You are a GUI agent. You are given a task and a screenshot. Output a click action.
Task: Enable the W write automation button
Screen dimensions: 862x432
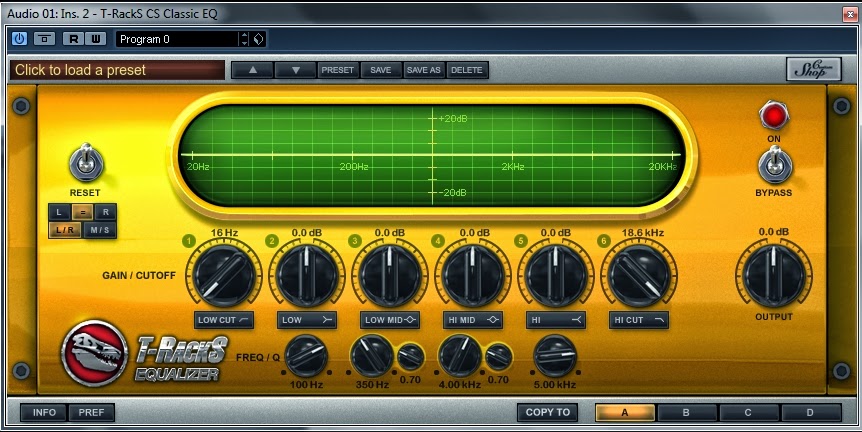(x=96, y=39)
